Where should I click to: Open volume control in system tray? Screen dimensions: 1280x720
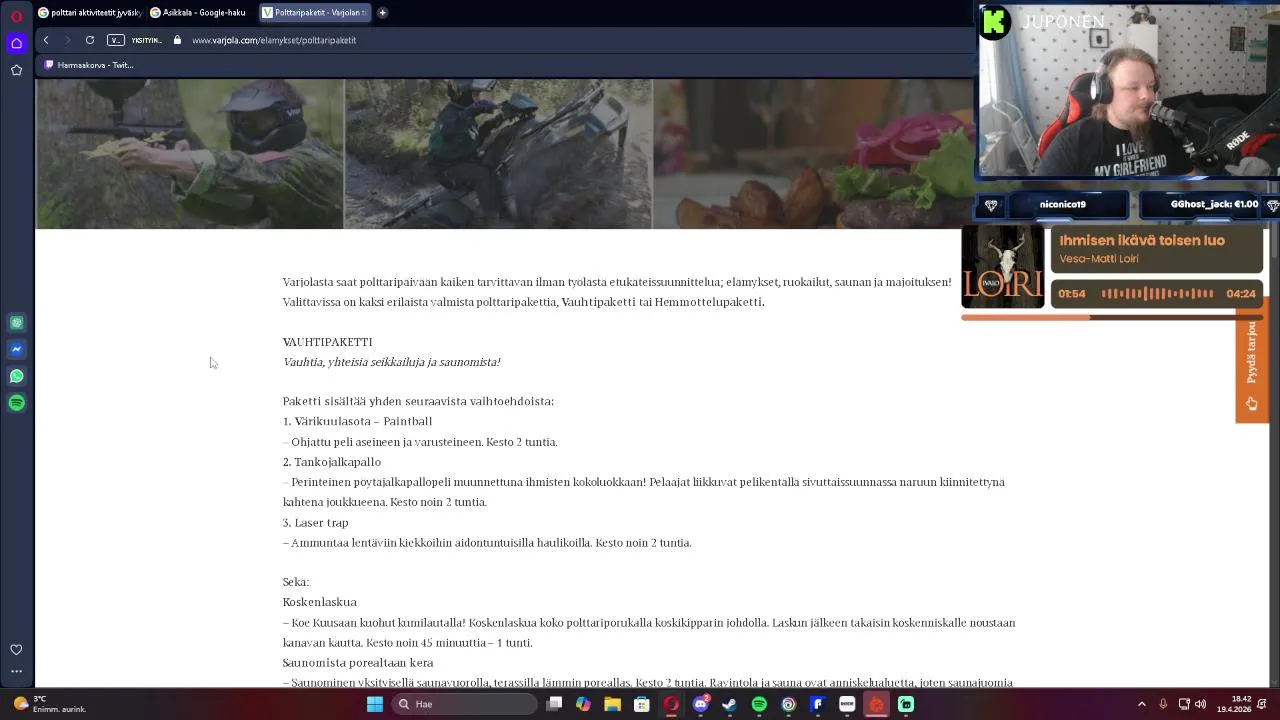(1200, 704)
